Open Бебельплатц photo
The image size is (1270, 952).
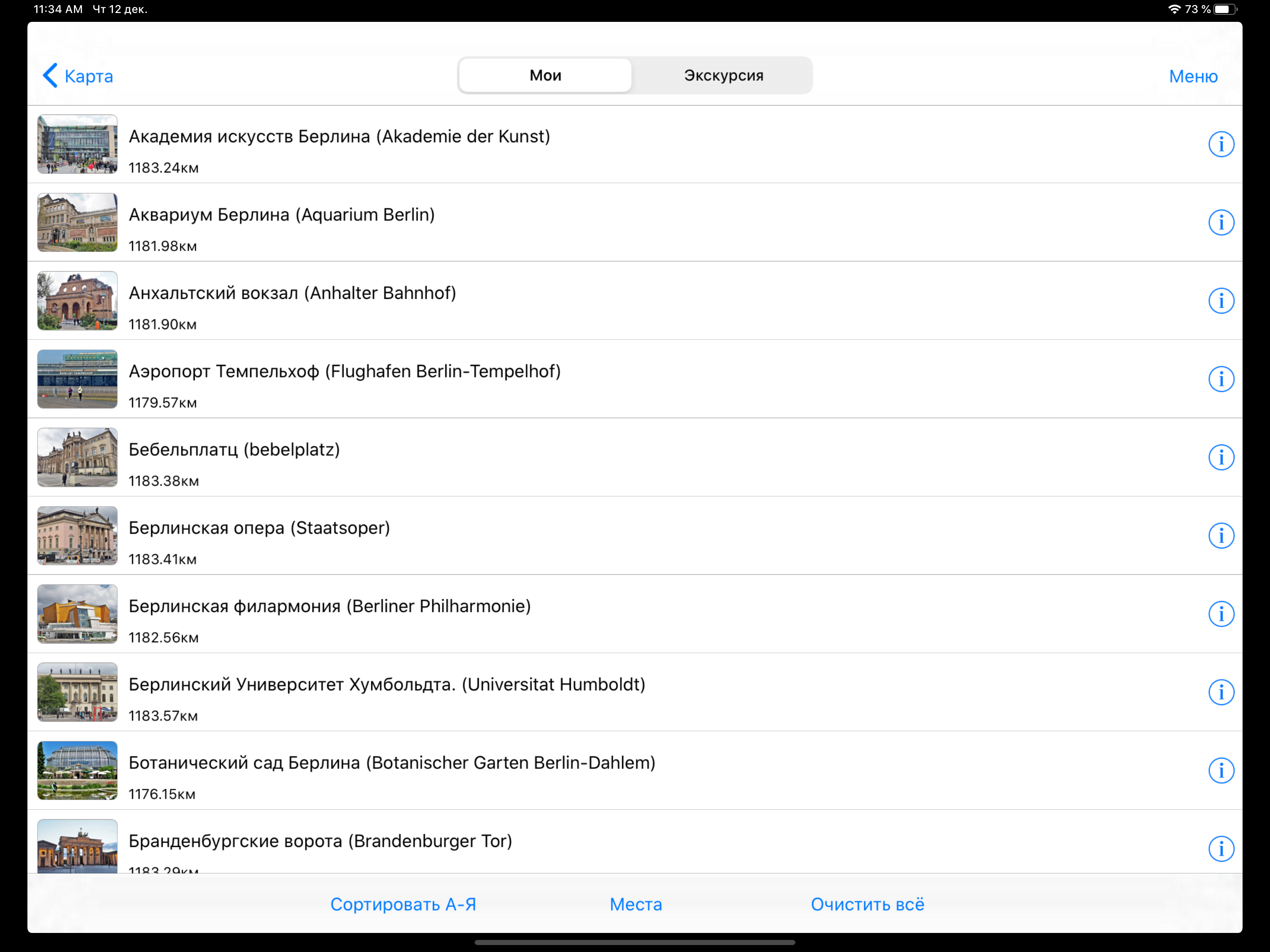tap(78, 457)
